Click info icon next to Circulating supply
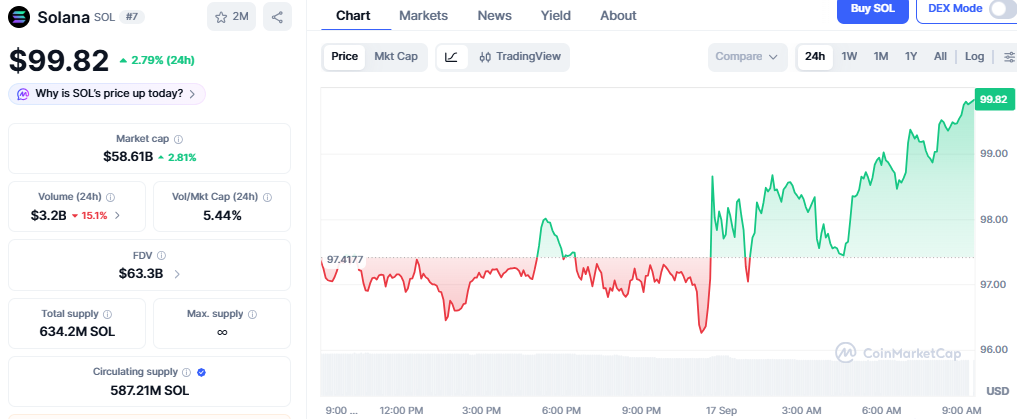The image size is (1017, 419). (187, 372)
